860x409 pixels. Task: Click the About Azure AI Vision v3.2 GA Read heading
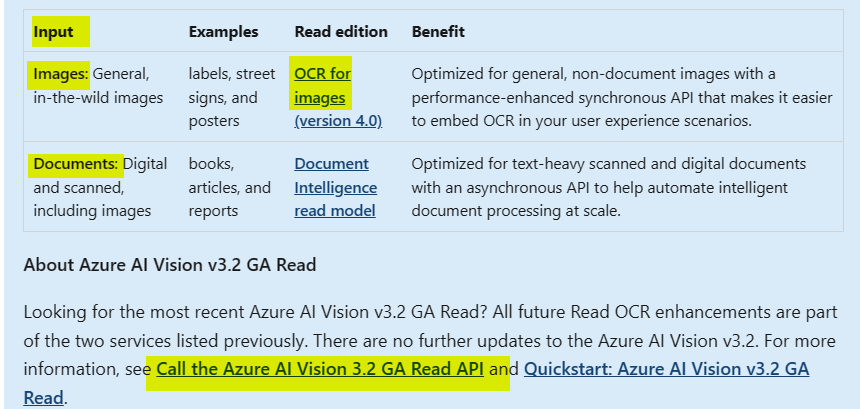[x=170, y=265]
